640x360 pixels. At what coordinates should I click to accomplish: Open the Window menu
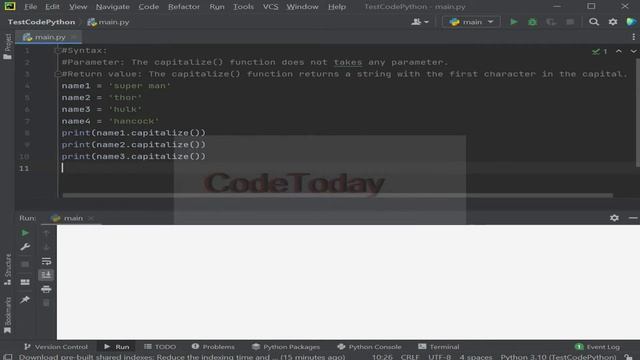pos(302,7)
